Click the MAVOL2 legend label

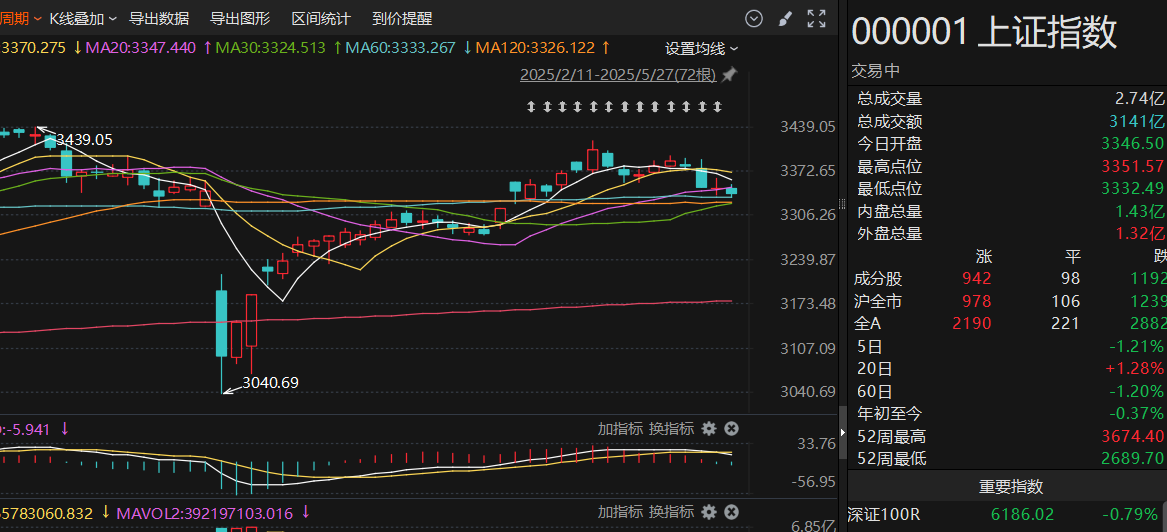click(204, 513)
